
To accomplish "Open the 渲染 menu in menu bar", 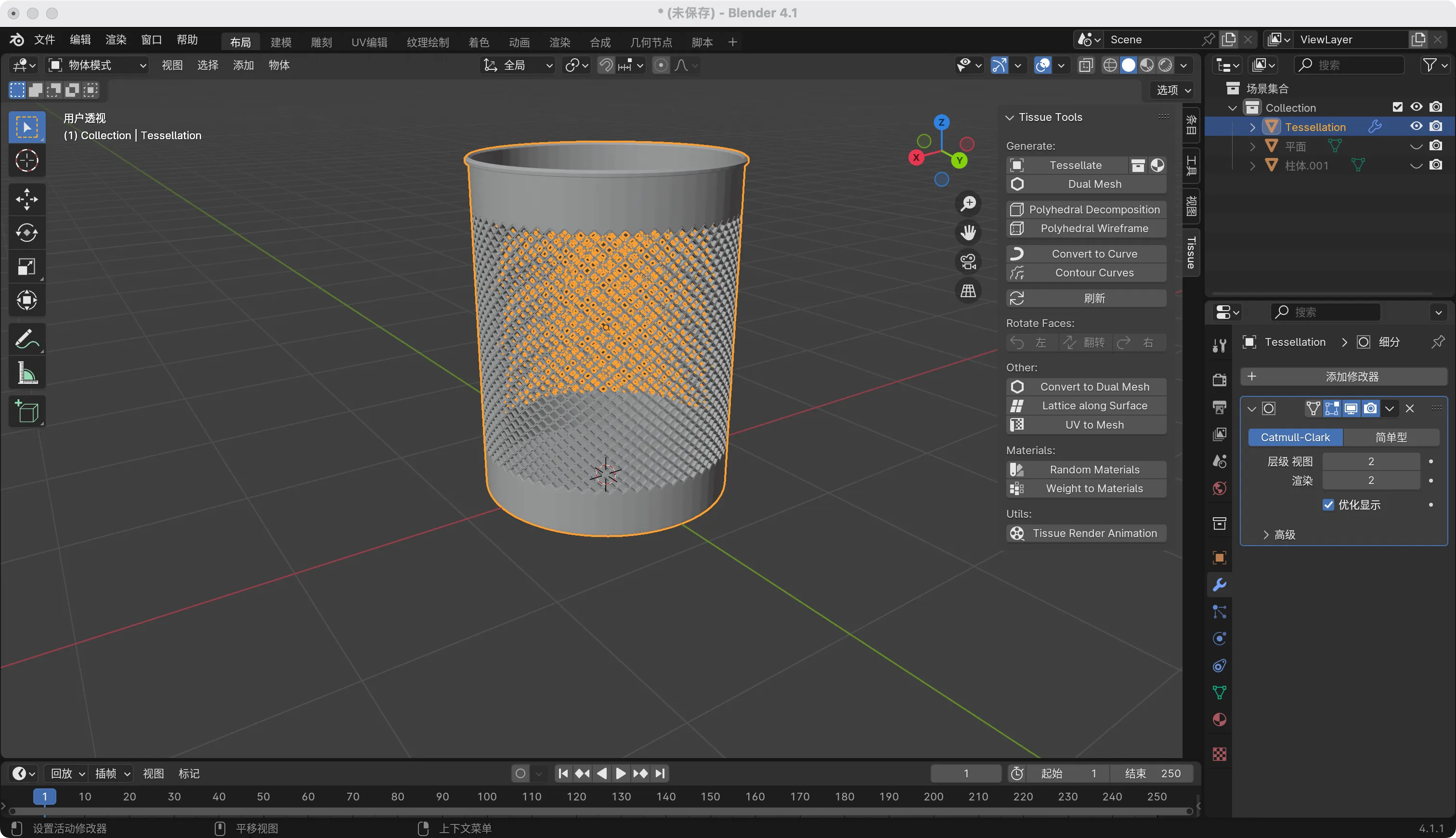I will click(x=116, y=39).
